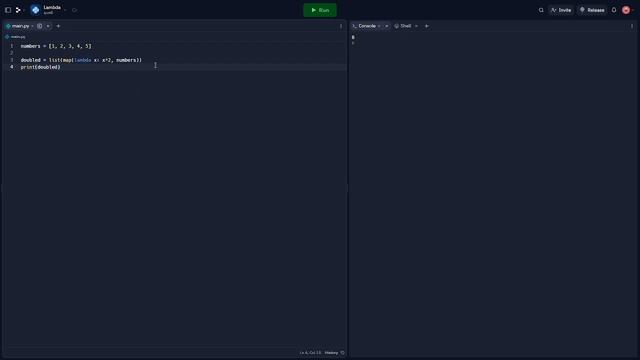The height and width of the screenshot is (360, 640).
Task: Click the 'lambda' keyword in line 3
Action: pyautogui.click(x=83, y=60)
